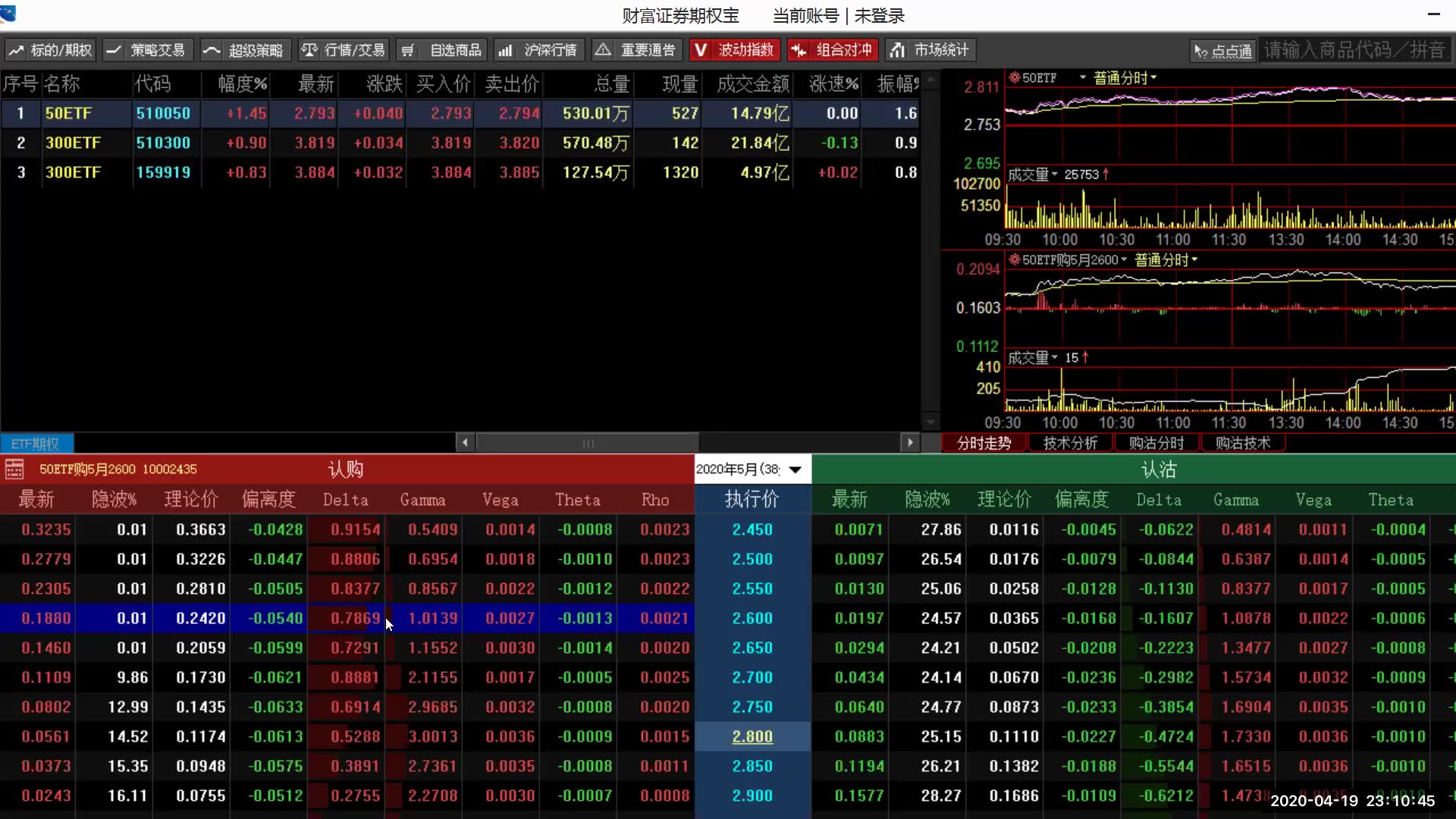Click the horizontal scrollbar right arrow
The height and width of the screenshot is (819, 1456).
(910, 442)
